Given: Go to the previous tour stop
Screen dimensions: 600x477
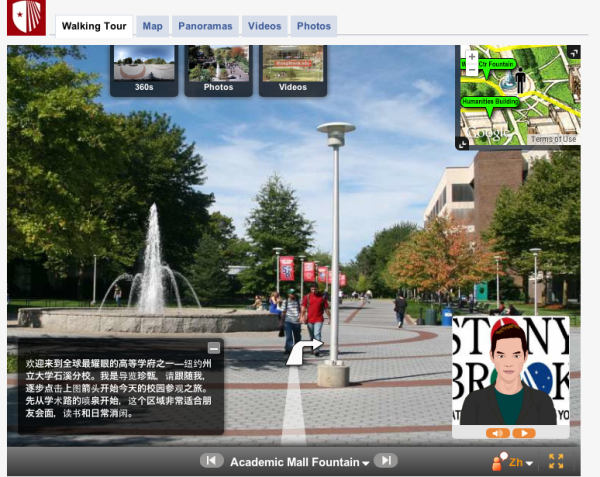Looking at the screenshot, I should click(x=212, y=461).
